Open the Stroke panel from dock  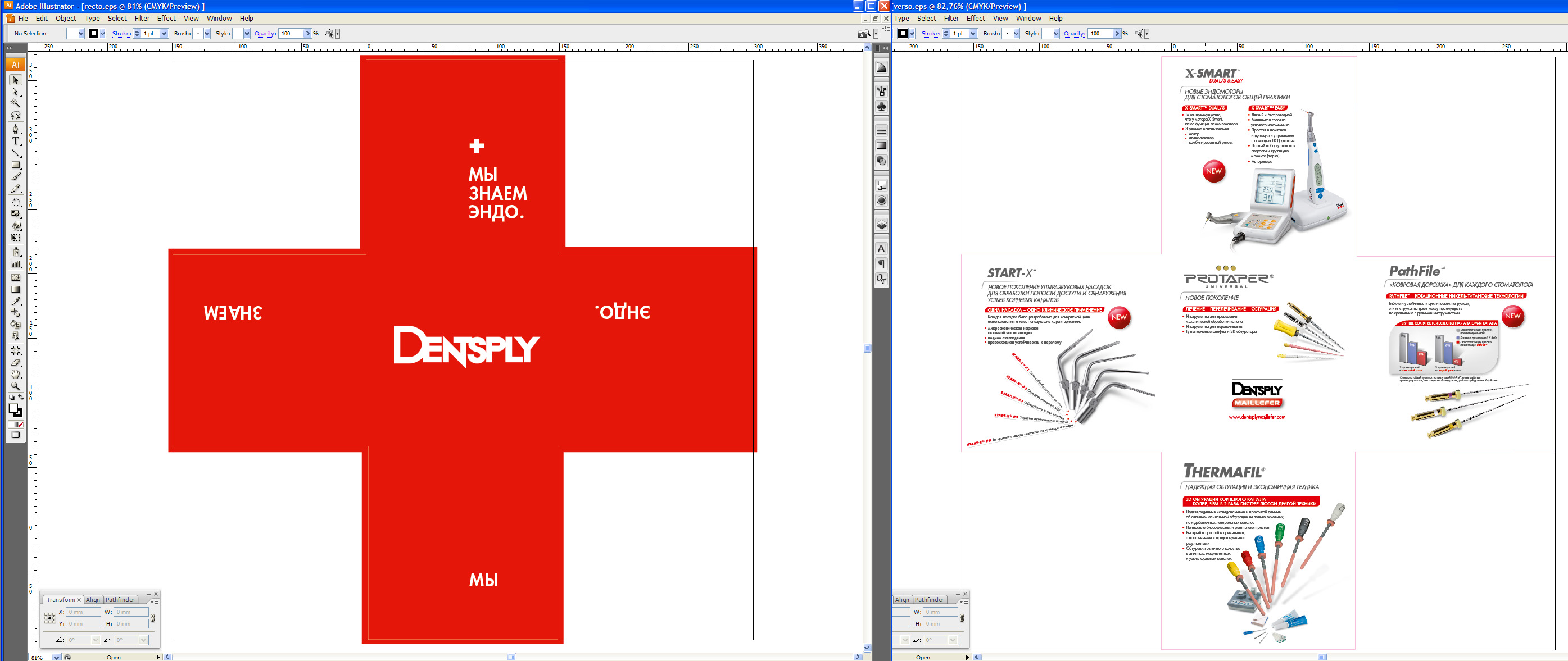[881, 130]
